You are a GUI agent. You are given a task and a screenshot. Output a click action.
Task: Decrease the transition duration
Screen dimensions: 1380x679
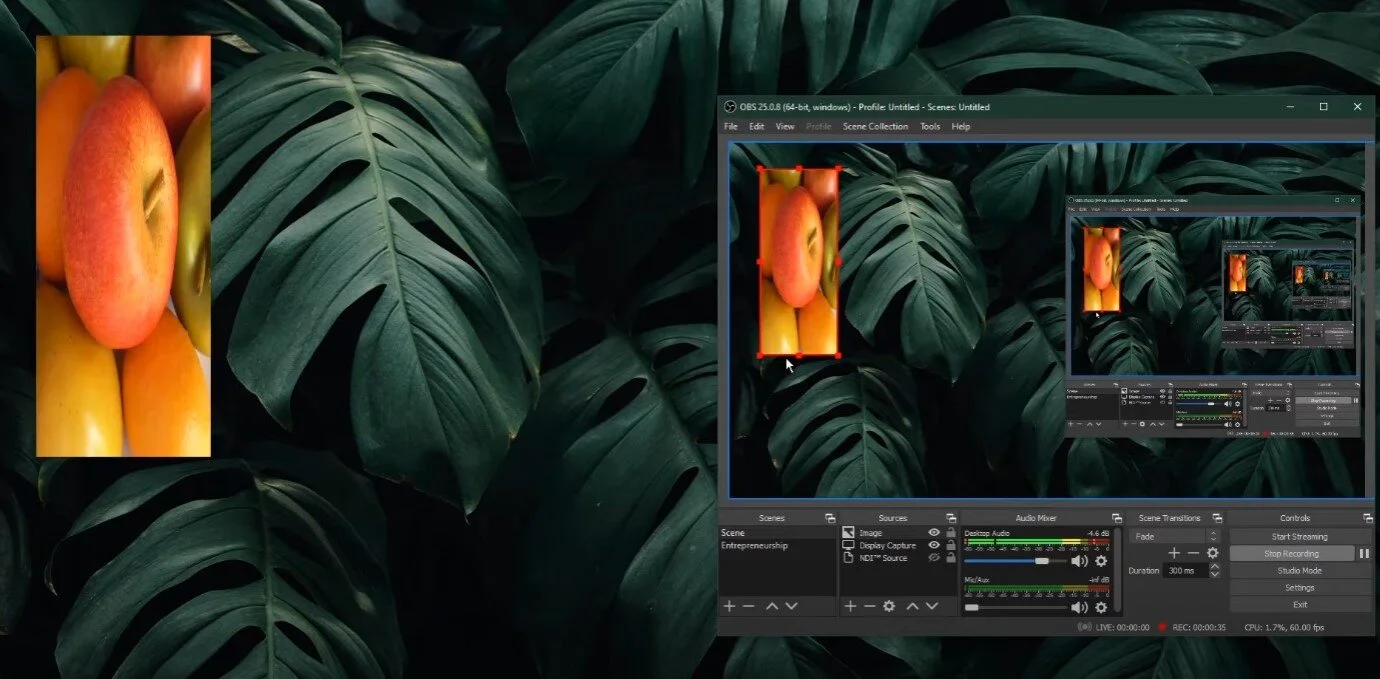click(x=1214, y=574)
